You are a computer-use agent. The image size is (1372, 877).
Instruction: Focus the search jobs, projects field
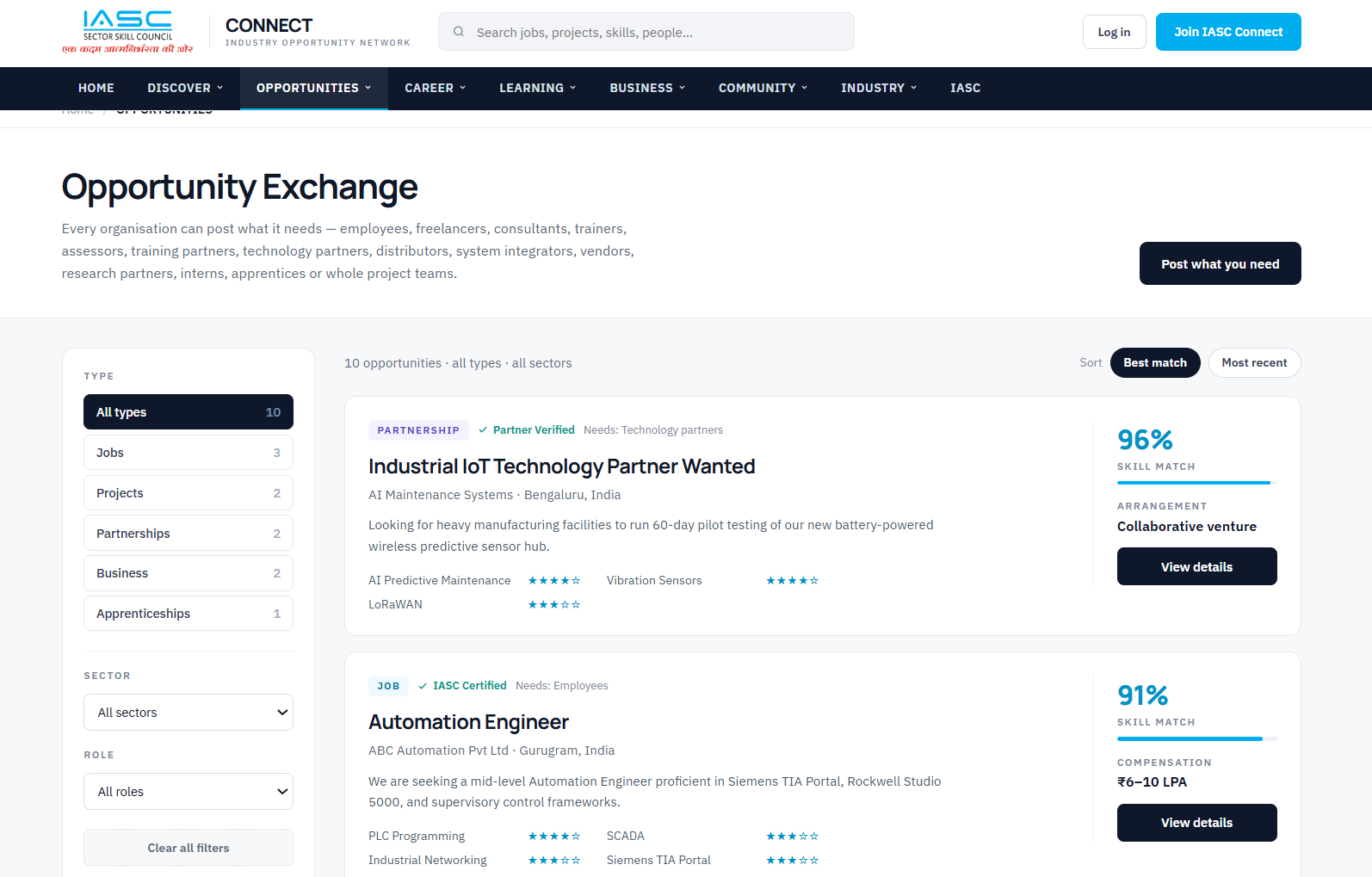point(646,32)
